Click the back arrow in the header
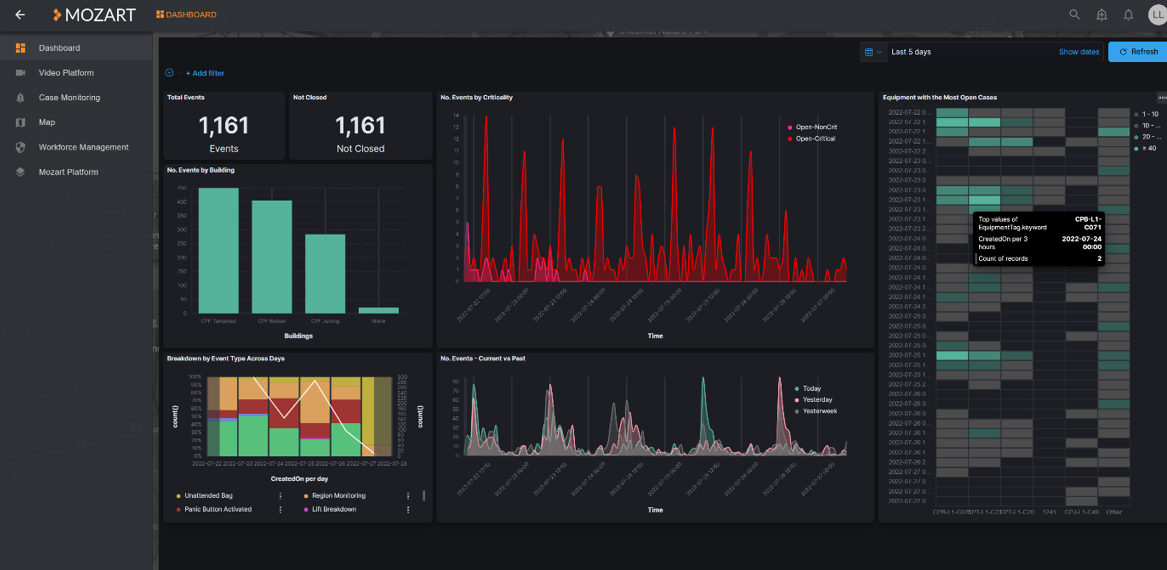Screen dimensions: 1167x570 coord(20,15)
